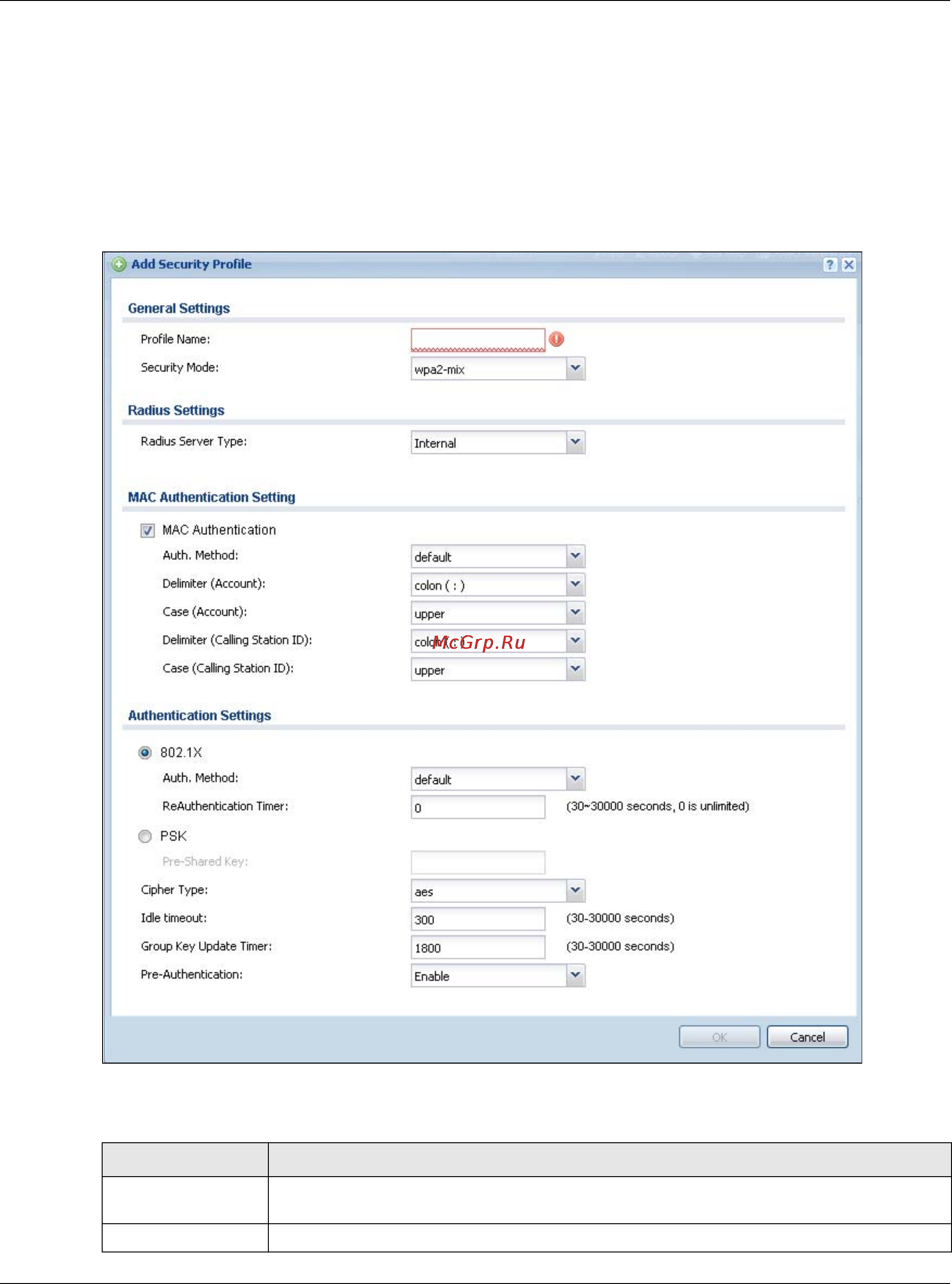Select the 802.1X radio button
This screenshot has height=1284, width=952.
145,753
